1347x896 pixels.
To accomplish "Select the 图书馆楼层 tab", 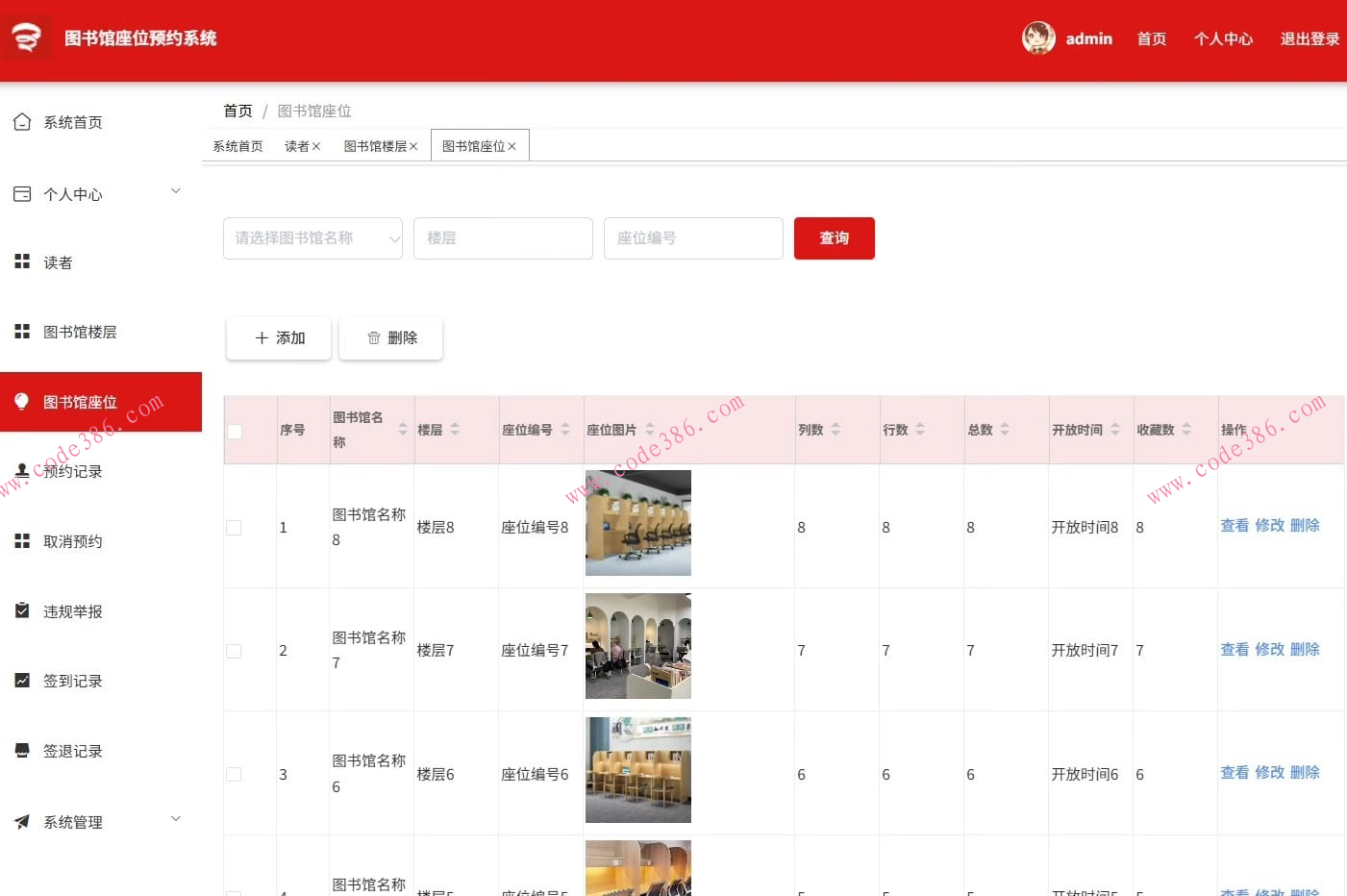I will (x=375, y=145).
